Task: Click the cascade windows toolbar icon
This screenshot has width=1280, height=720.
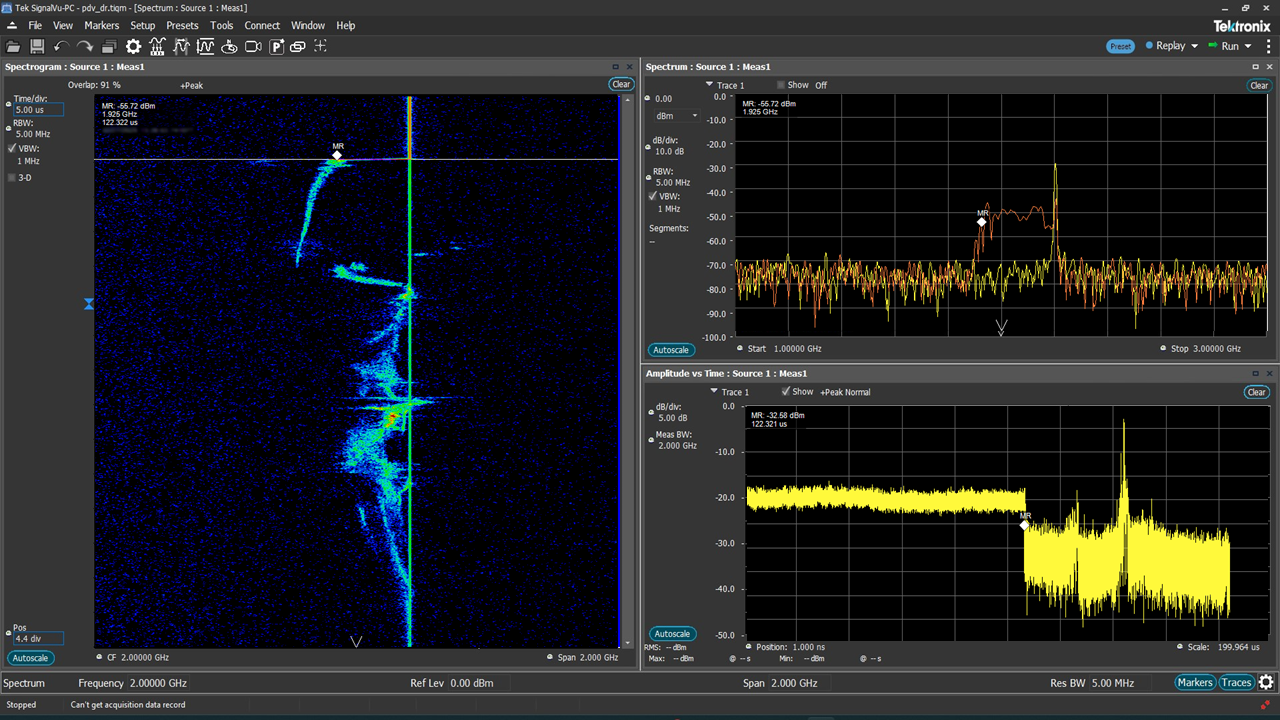Action: pos(108,46)
